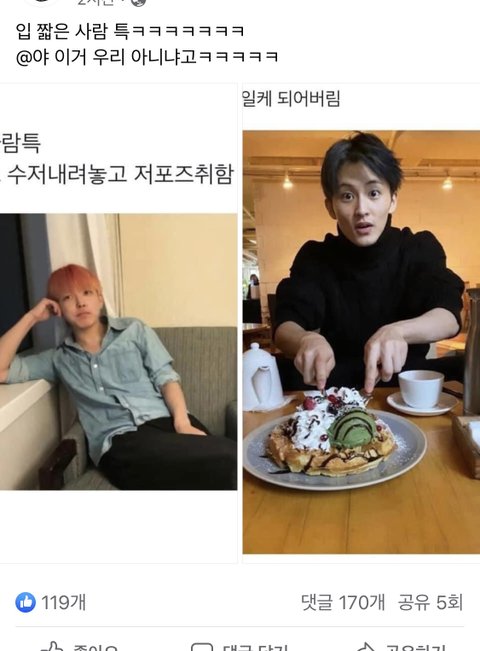Tap the share arrow icon

click(x=365, y=647)
